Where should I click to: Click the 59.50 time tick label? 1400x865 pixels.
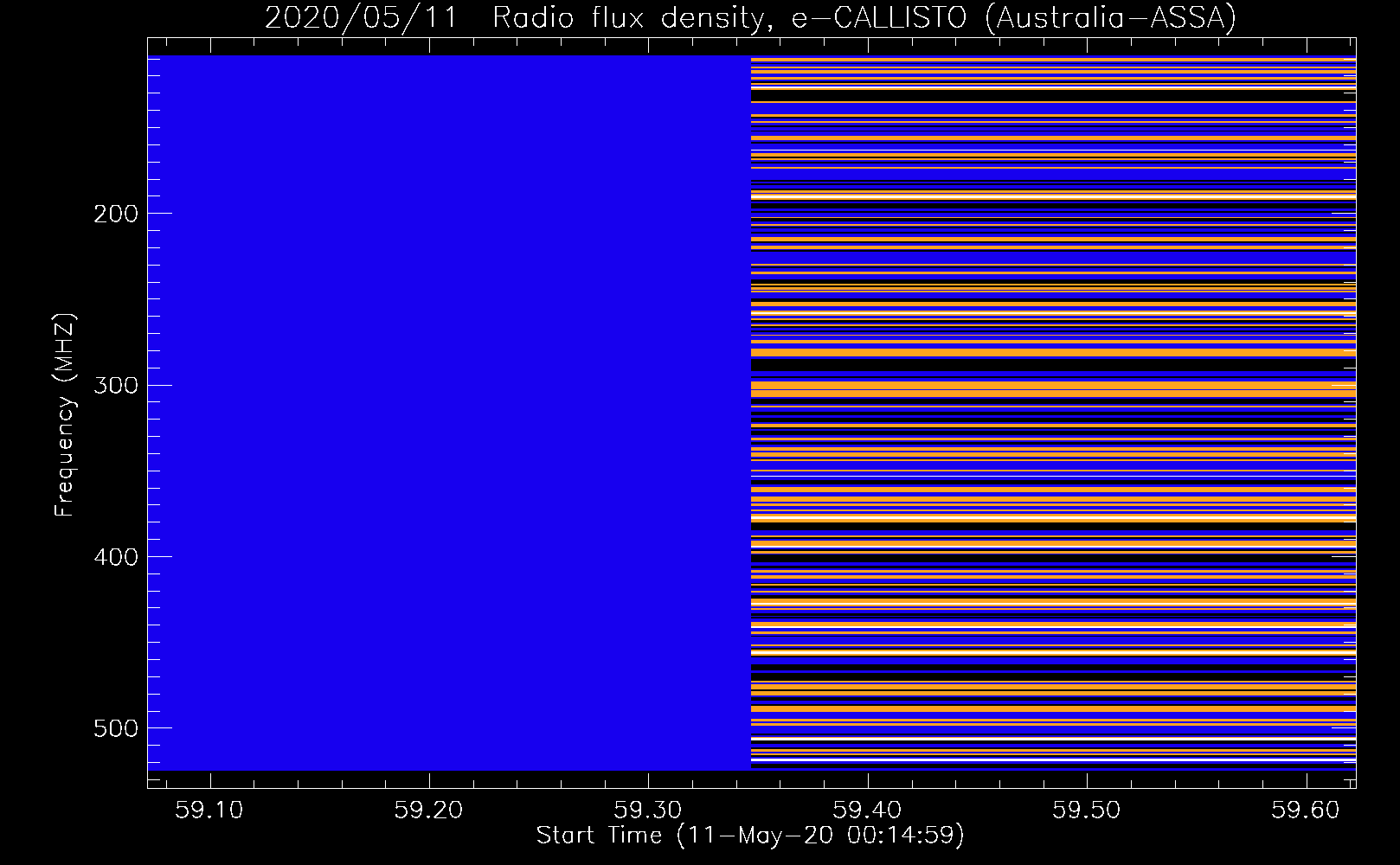tap(1086, 811)
